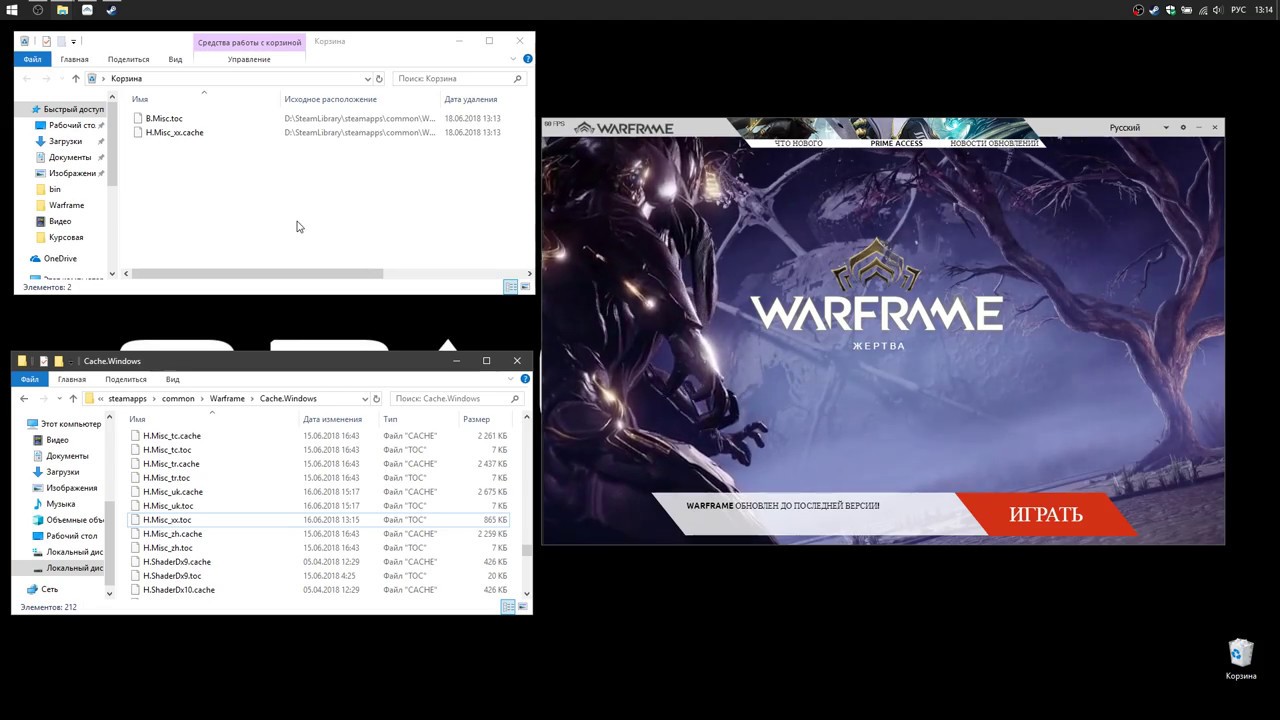
Task: Open File Explorer from the taskbar
Action: [x=62, y=10]
